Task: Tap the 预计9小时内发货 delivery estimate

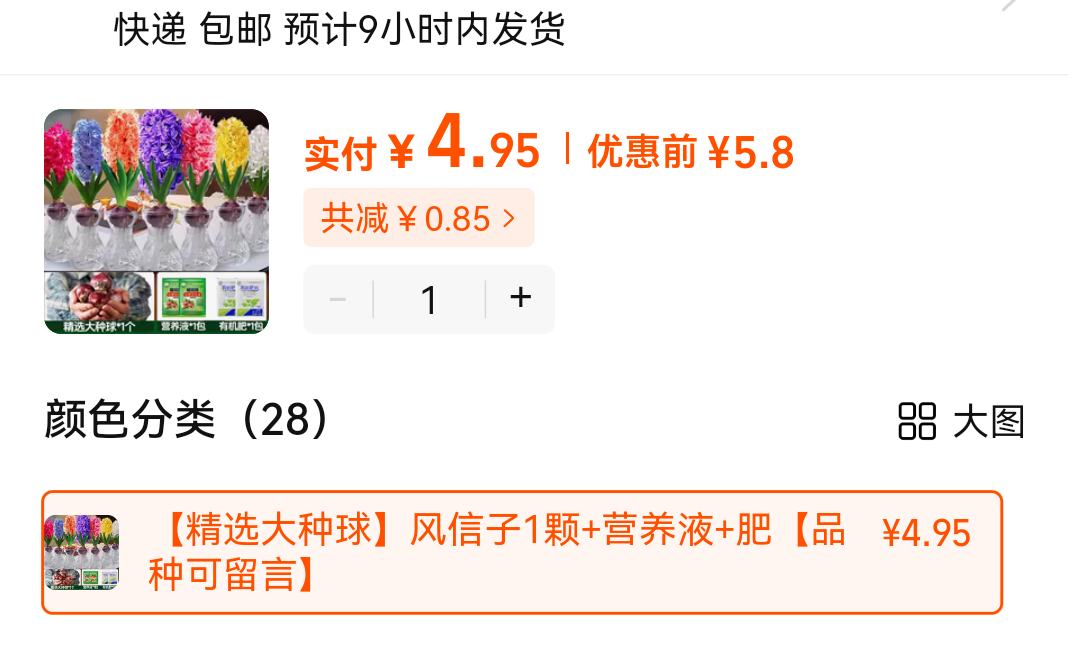Action: (424, 29)
